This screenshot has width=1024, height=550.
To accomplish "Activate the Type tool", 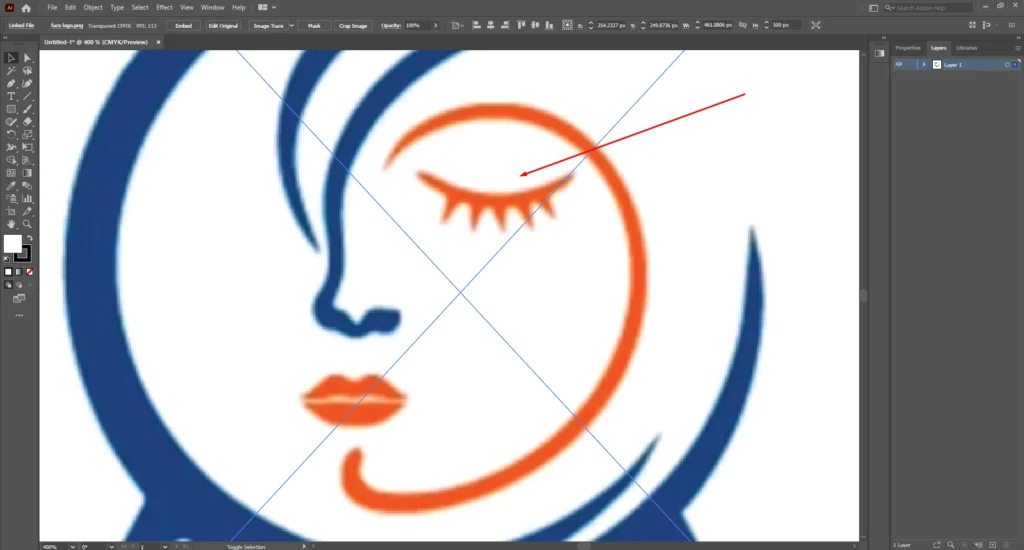I will pos(11,96).
